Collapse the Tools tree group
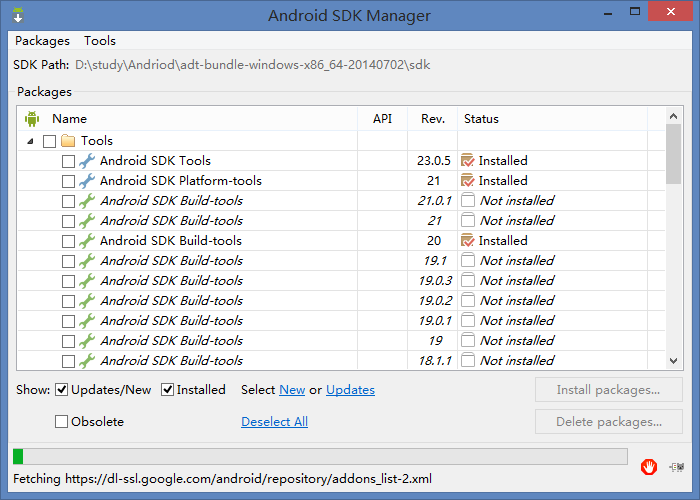The height and width of the screenshot is (500, 700). coord(30,142)
